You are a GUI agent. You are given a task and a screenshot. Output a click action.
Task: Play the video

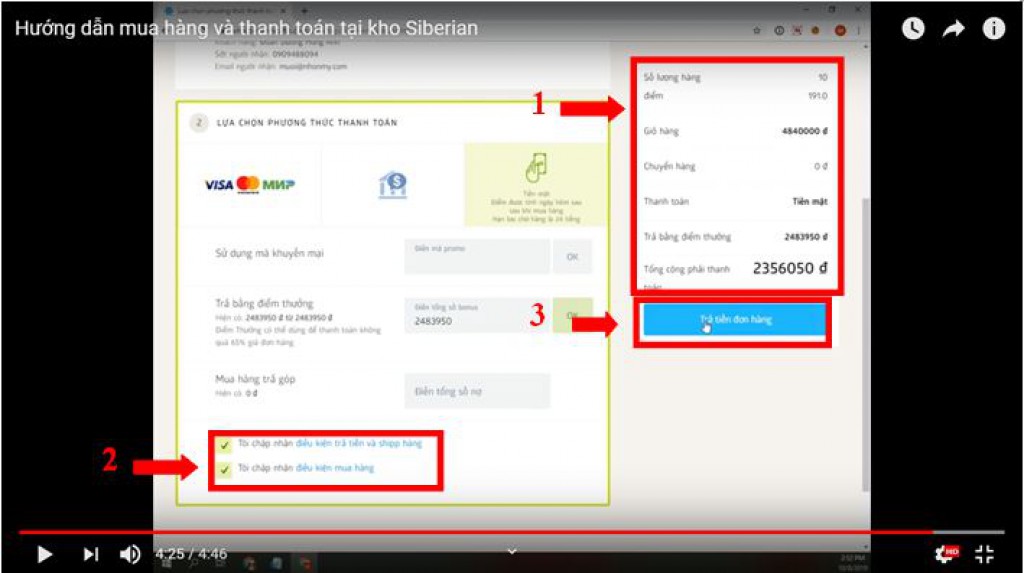(x=44, y=553)
